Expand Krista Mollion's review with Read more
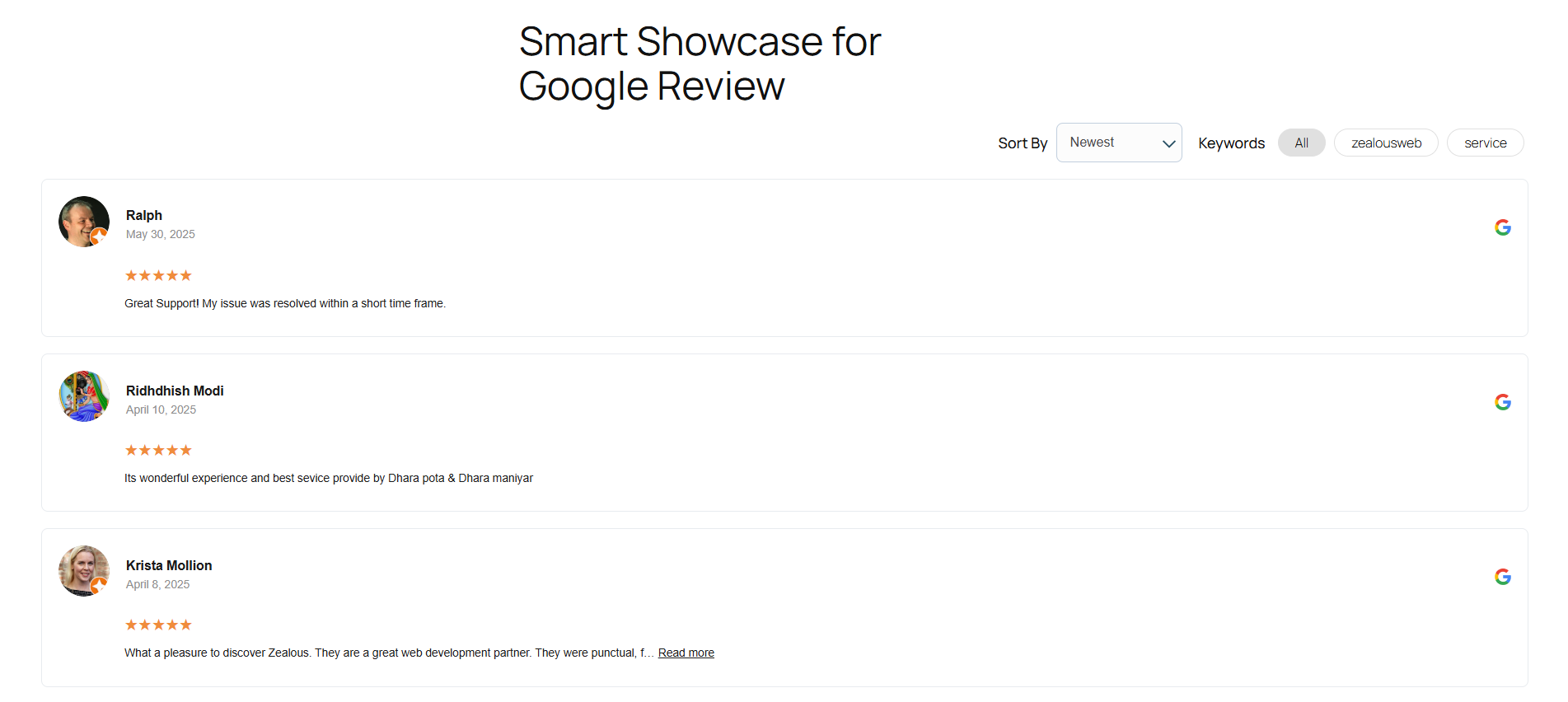The height and width of the screenshot is (702, 1568). (x=686, y=653)
